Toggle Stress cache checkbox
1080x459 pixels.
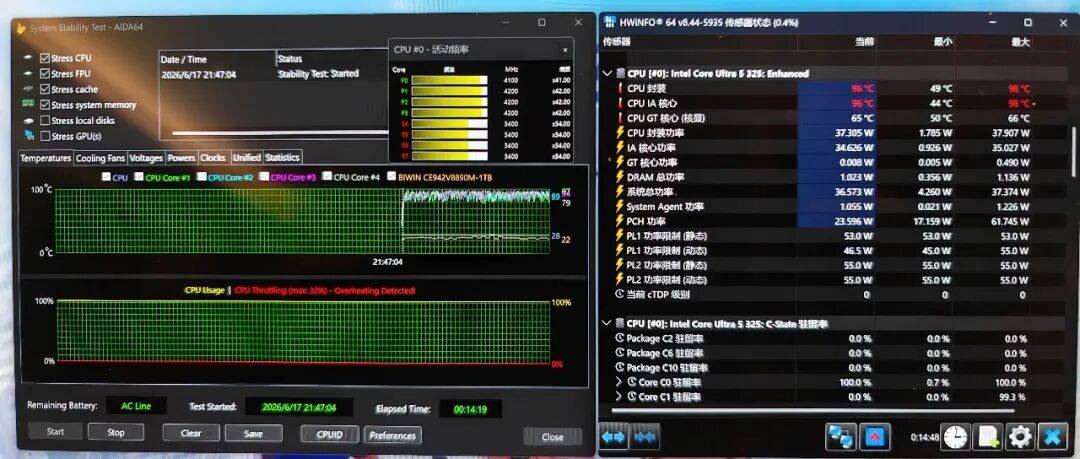pos(45,90)
